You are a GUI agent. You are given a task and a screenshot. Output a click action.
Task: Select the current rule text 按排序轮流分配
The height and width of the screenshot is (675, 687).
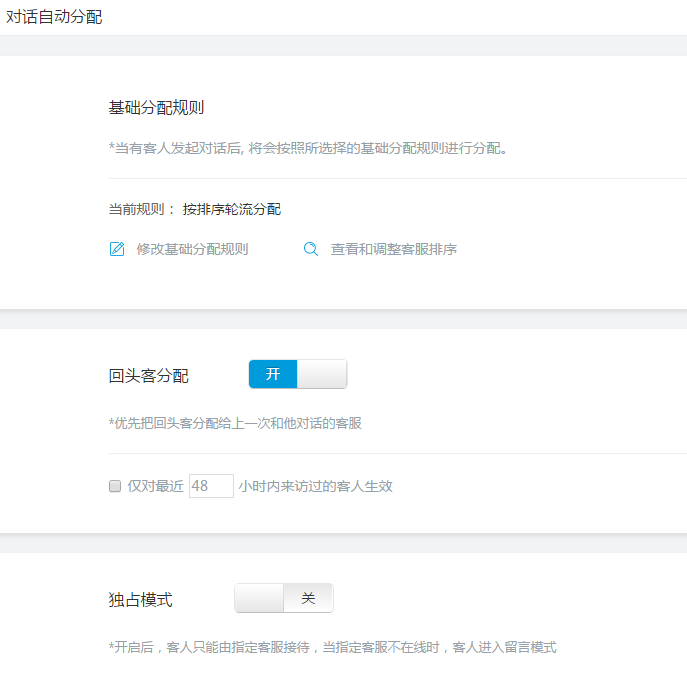point(232,209)
